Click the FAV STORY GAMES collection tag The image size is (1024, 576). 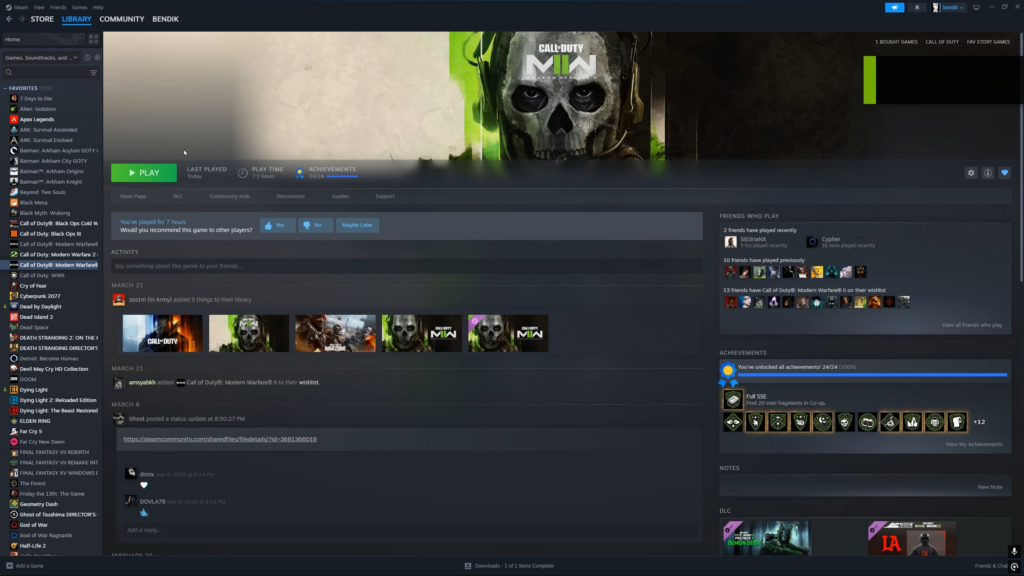988,42
